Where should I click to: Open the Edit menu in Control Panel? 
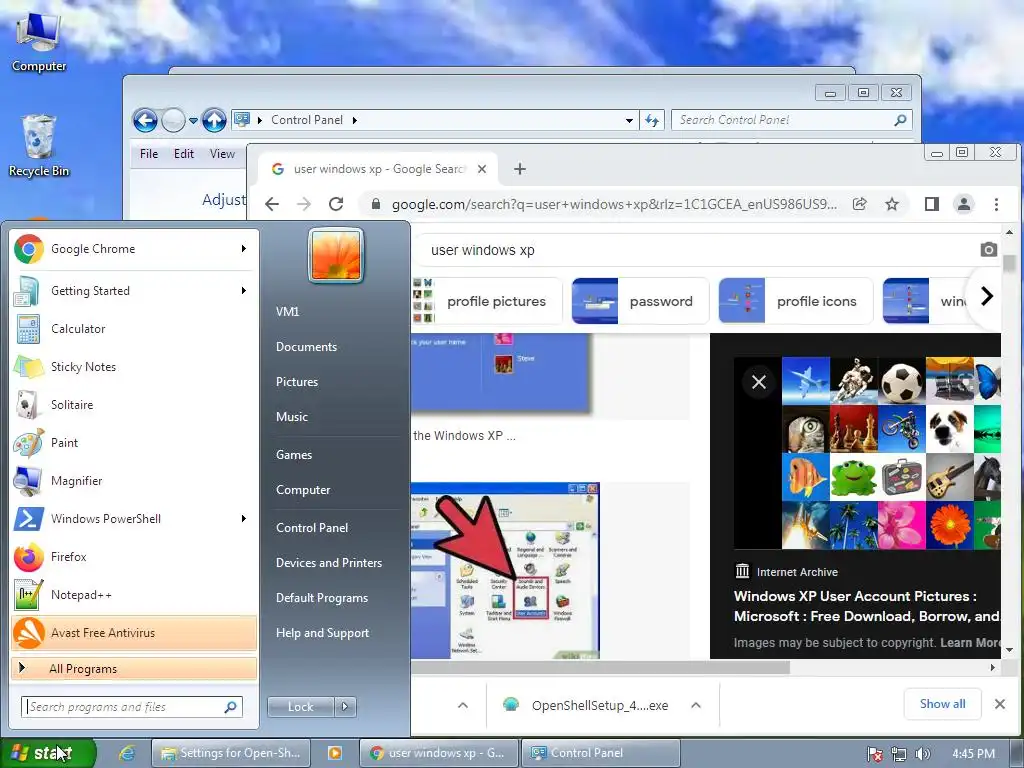tap(184, 154)
